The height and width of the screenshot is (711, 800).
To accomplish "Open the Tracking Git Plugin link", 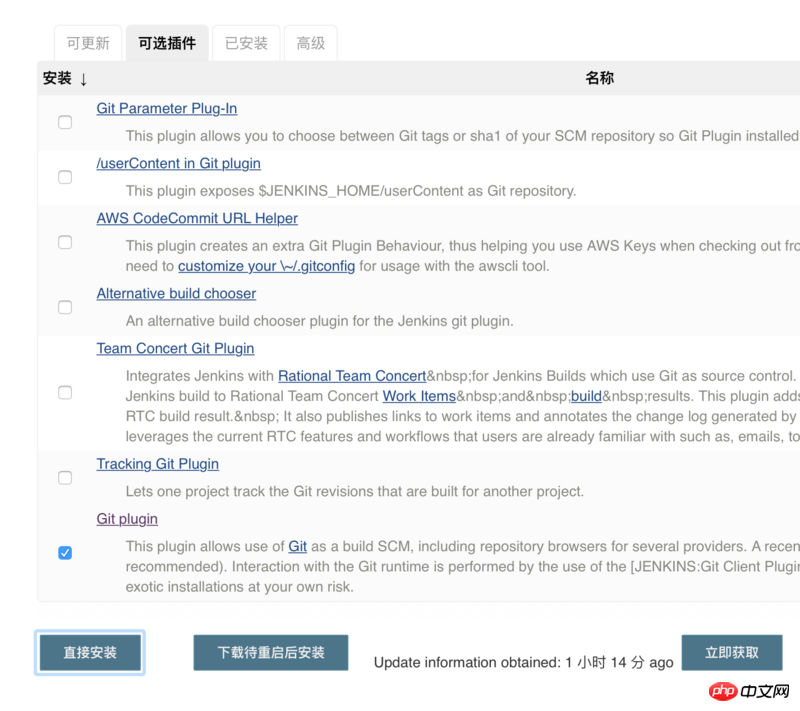I will point(158,464).
